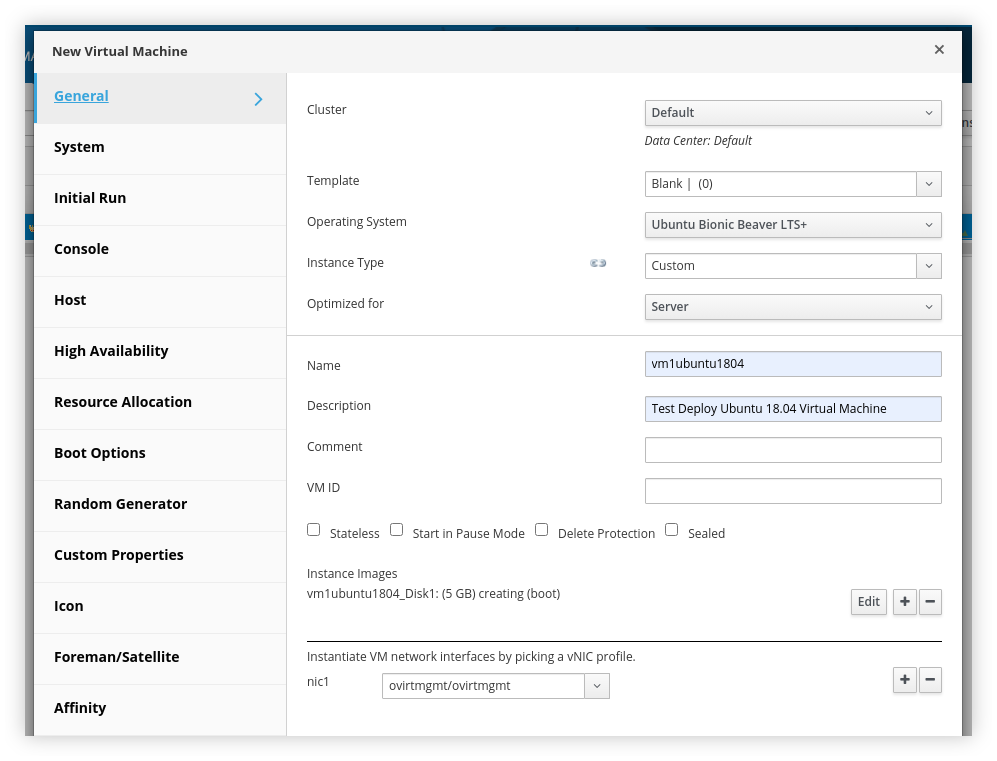Remove the instance image disk
The image size is (997, 761).
point(930,602)
